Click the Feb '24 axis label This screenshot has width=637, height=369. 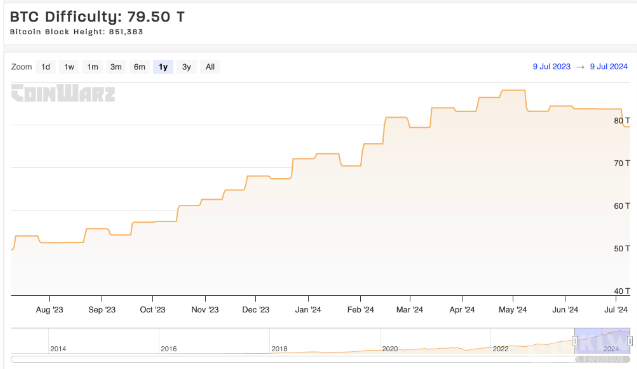coord(360,310)
